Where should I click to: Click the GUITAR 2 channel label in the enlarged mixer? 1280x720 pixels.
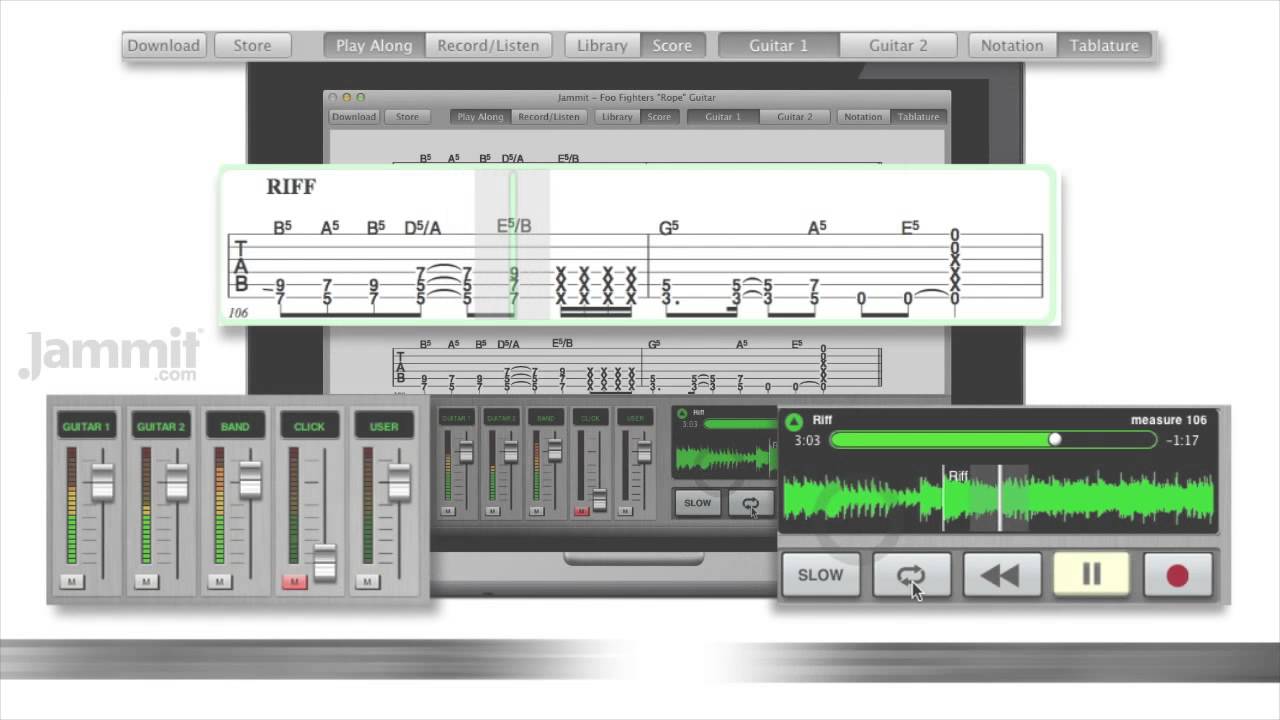click(161, 426)
